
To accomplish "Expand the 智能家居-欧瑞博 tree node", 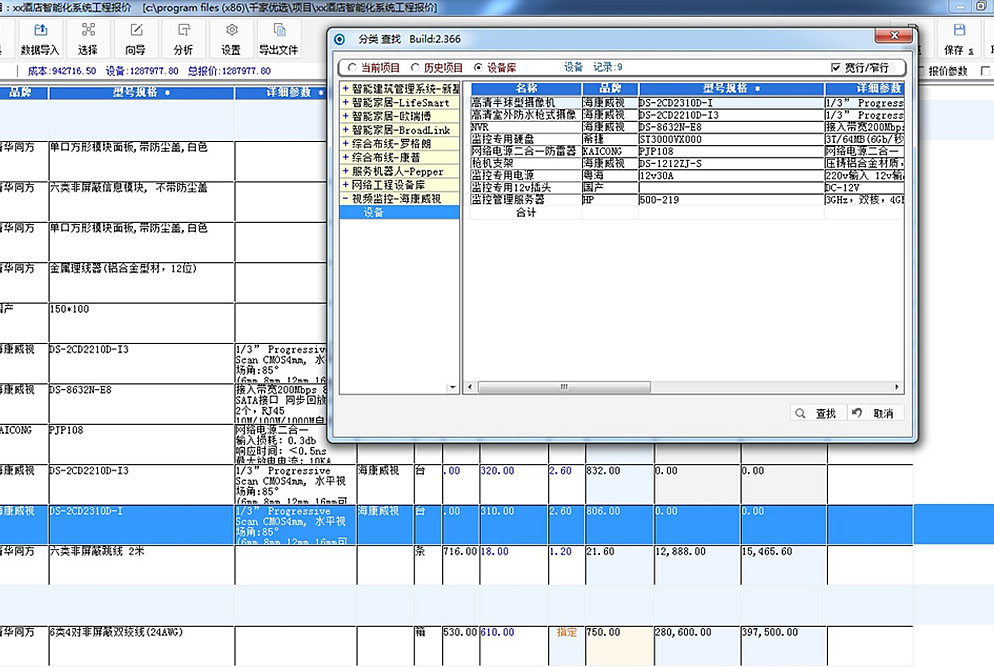I will pos(345,116).
